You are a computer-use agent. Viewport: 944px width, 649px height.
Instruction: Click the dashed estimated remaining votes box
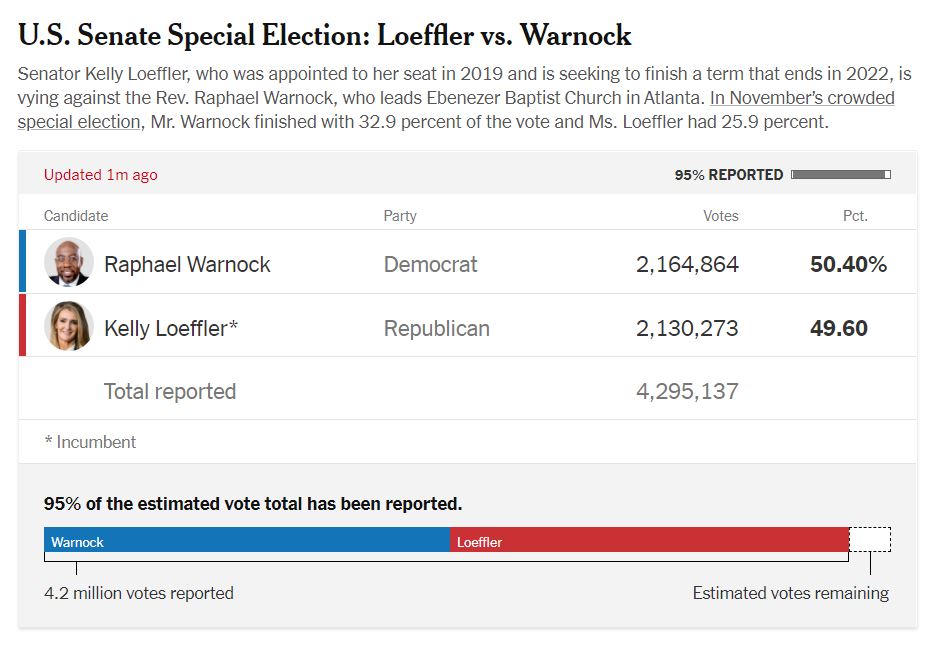coord(869,540)
